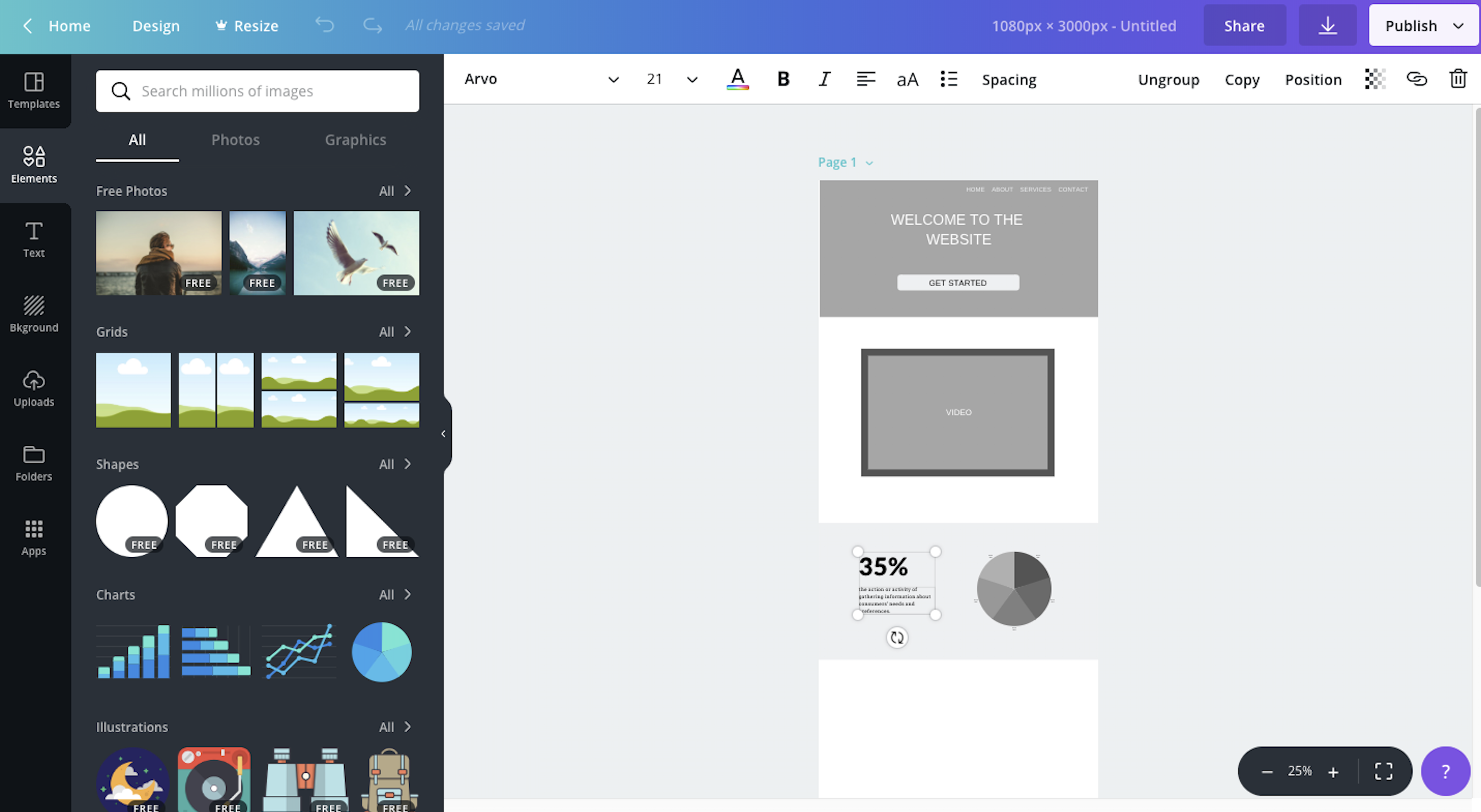Open the Background panel
This screenshot has height=812, width=1481.
[x=34, y=314]
